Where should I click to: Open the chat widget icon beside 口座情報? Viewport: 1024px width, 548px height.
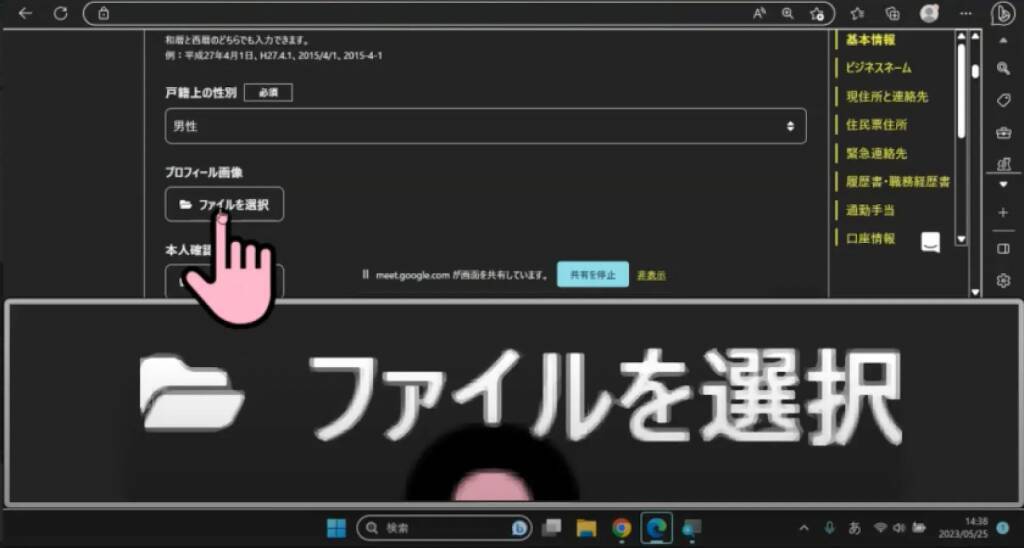tap(931, 242)
